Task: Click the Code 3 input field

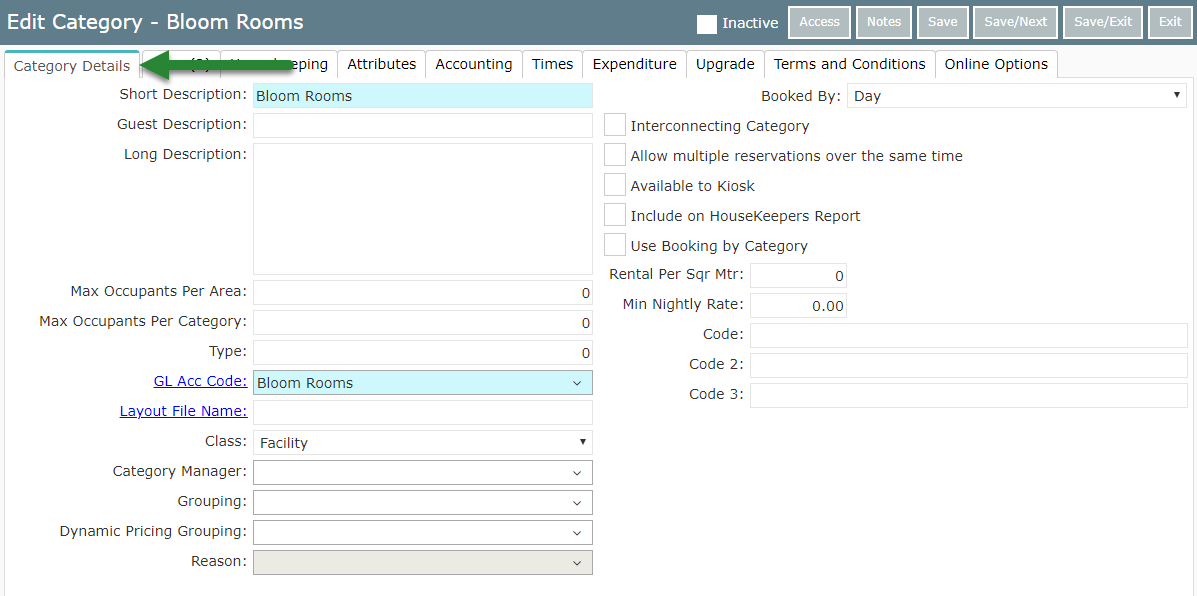Action: click(969, 395)
